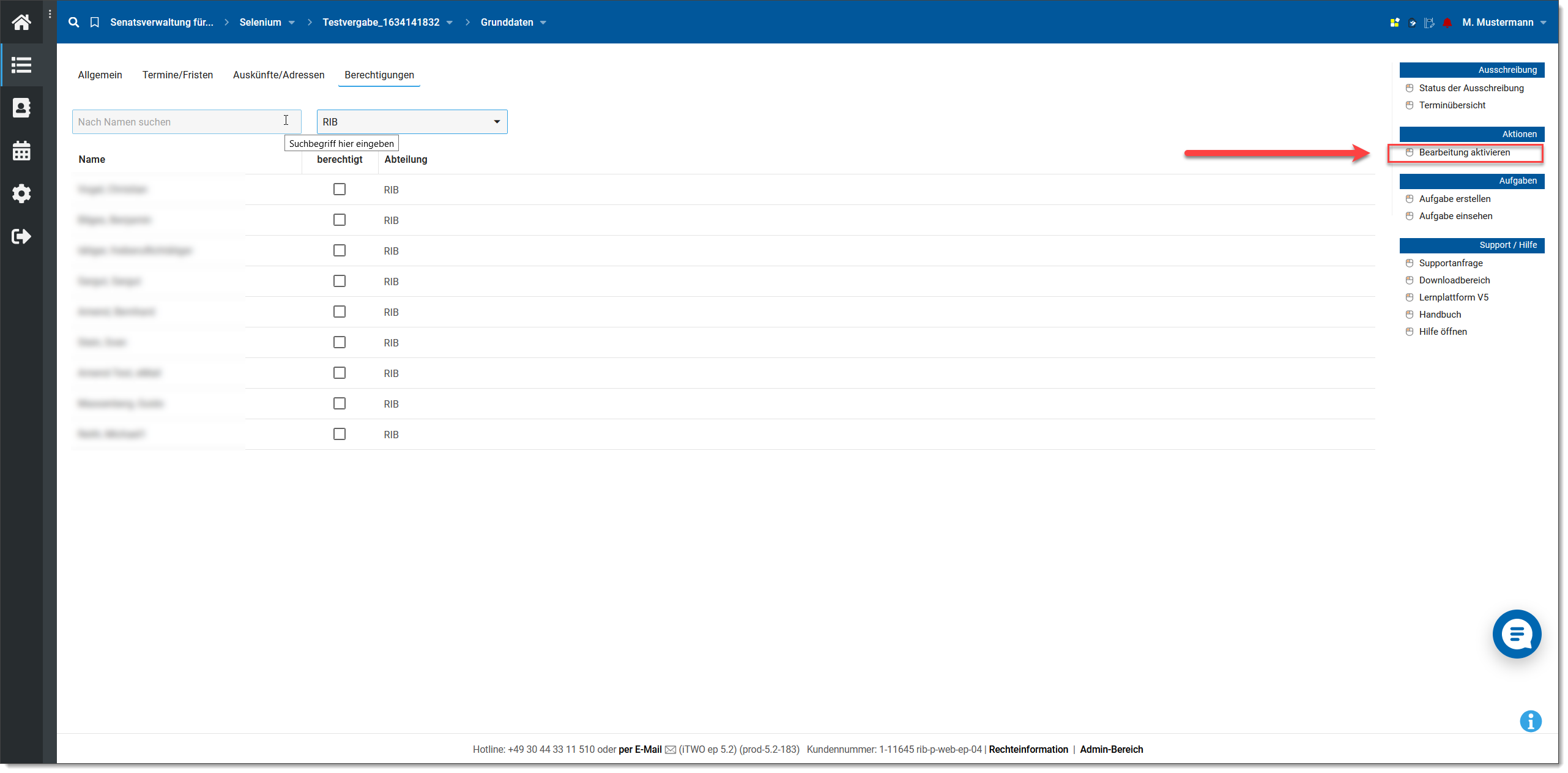Tick the berechtigt checkbox in first row
This screenshot has width=1568, height=773.
click(340, 189)
